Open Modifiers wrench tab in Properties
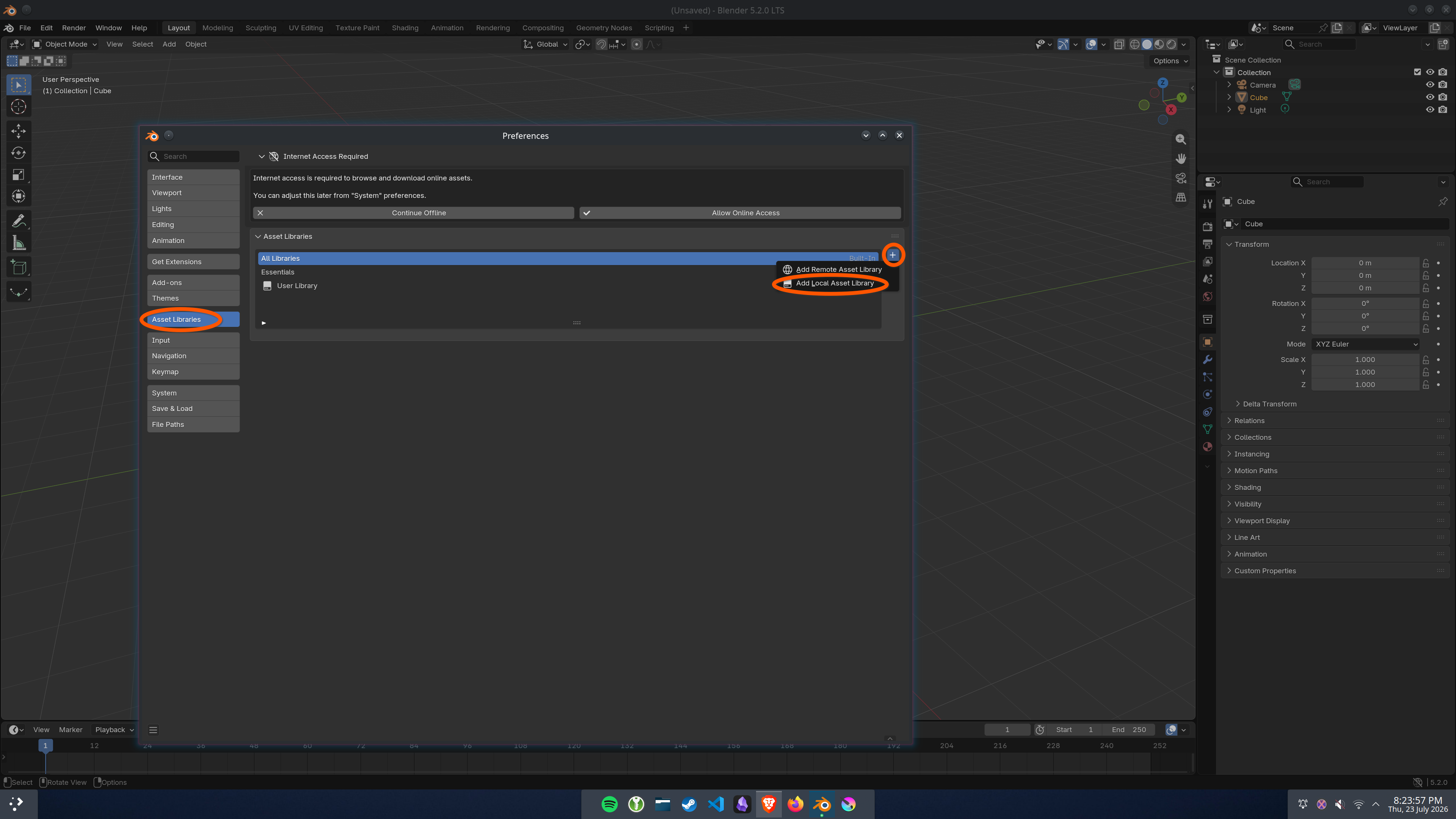 pyautogui.click(x=1207, y=359)
